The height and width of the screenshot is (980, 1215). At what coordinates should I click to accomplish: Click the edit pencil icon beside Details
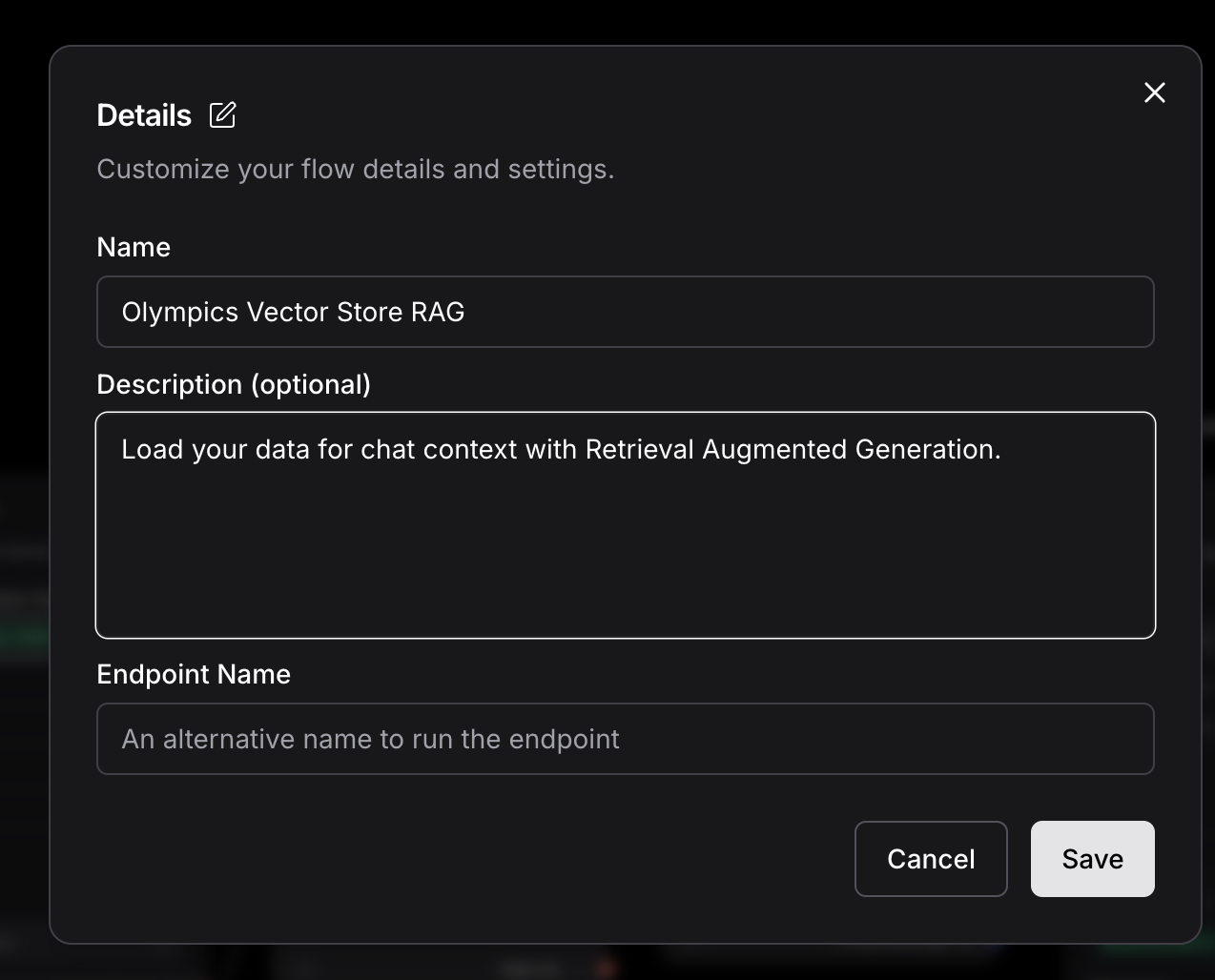pos(222,114)
